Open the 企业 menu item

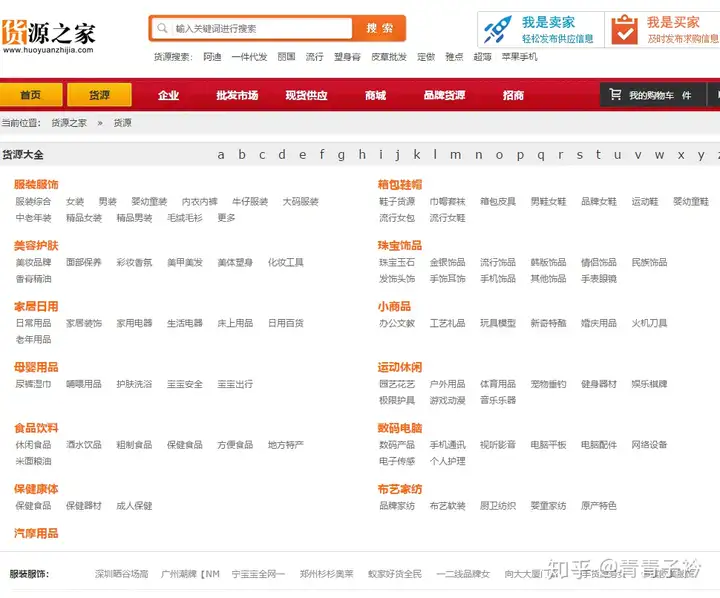coord(168,96)
